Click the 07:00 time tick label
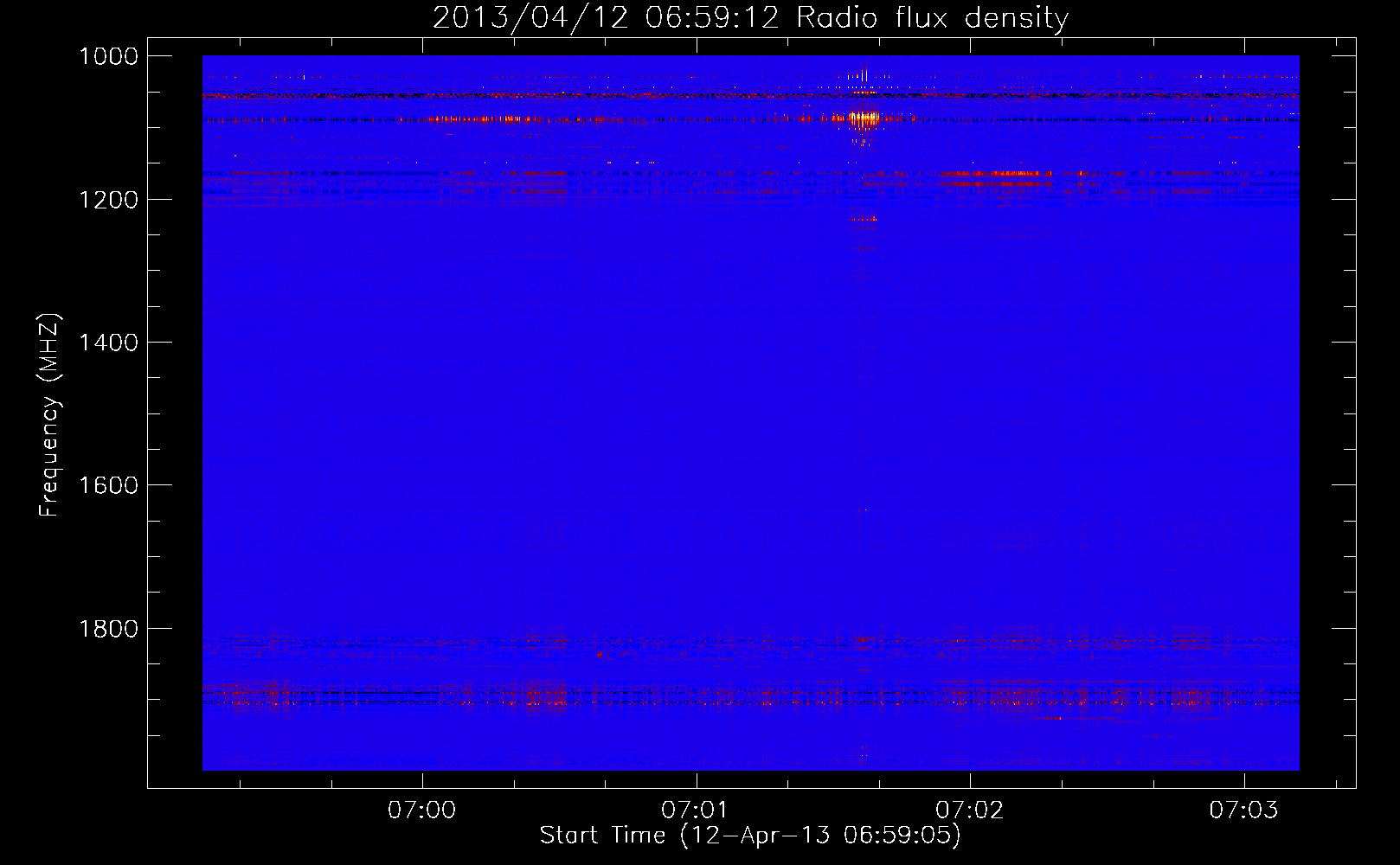This screenshot has height=865, width=1400. (421, 811)
